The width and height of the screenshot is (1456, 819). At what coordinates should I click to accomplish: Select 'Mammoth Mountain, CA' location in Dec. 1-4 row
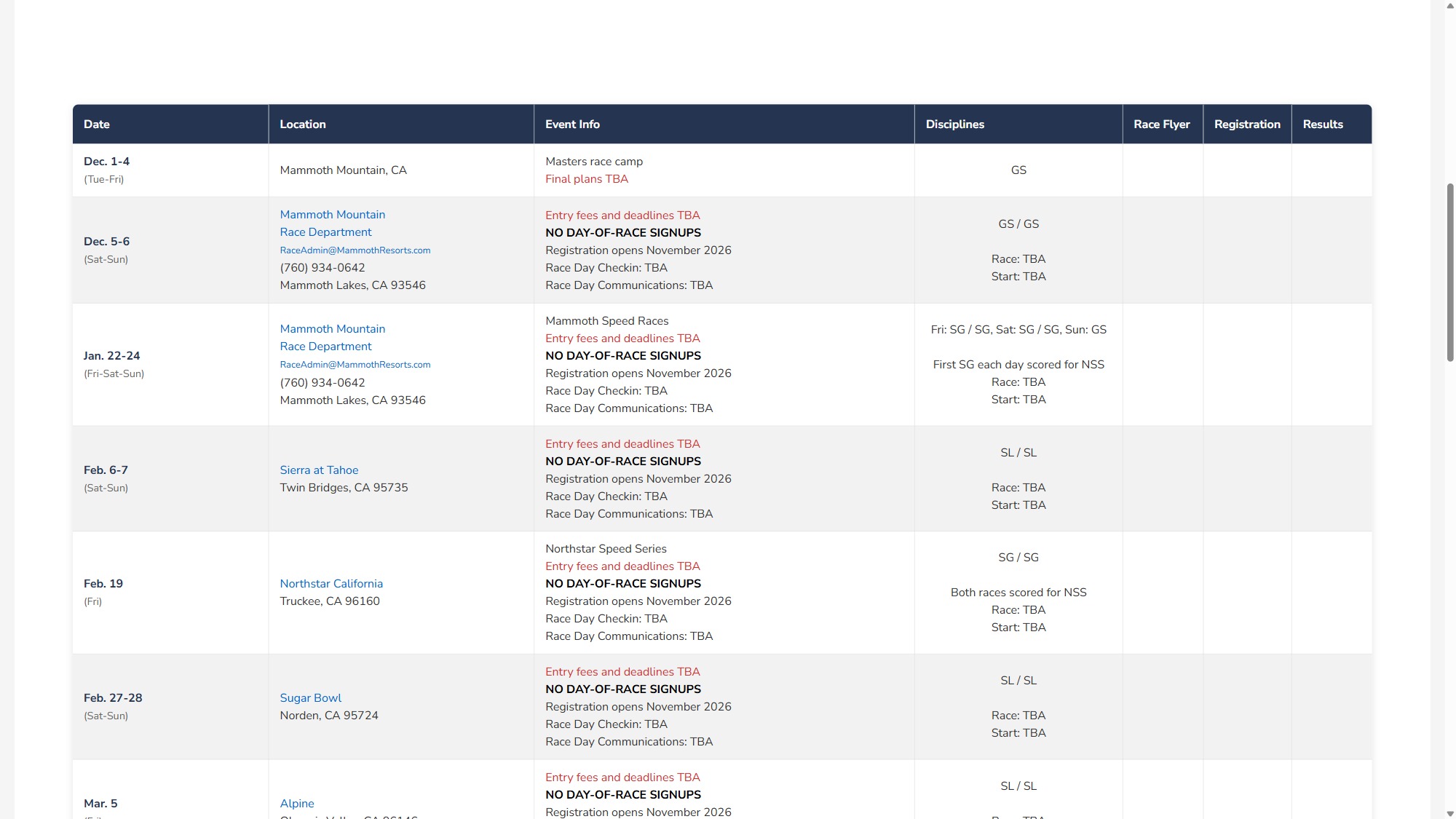[x=343, y=170]
